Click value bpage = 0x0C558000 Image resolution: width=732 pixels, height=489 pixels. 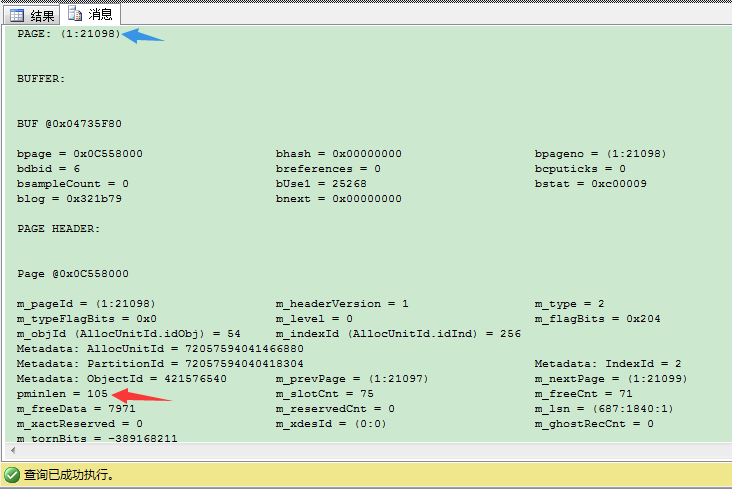click(x=80, y=154)
